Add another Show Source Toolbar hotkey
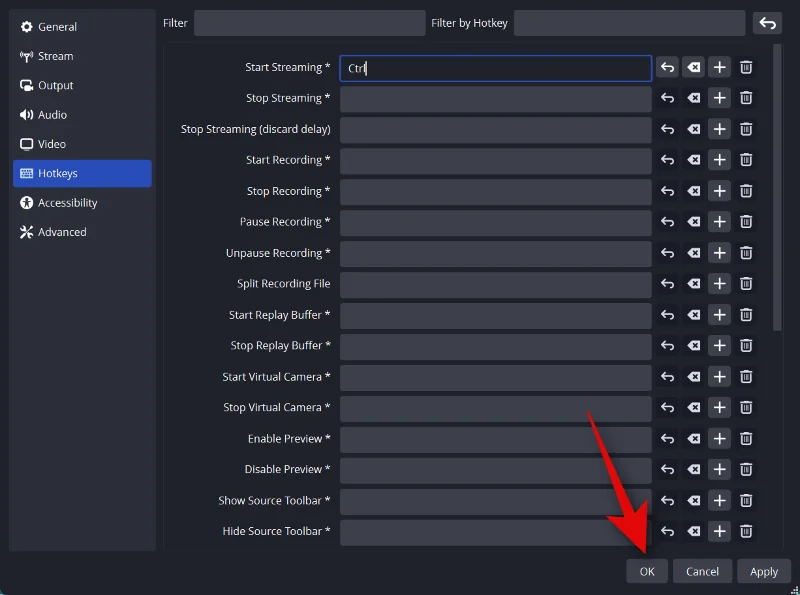This screenshot has height=595, width=800. (x=719, y=501)
